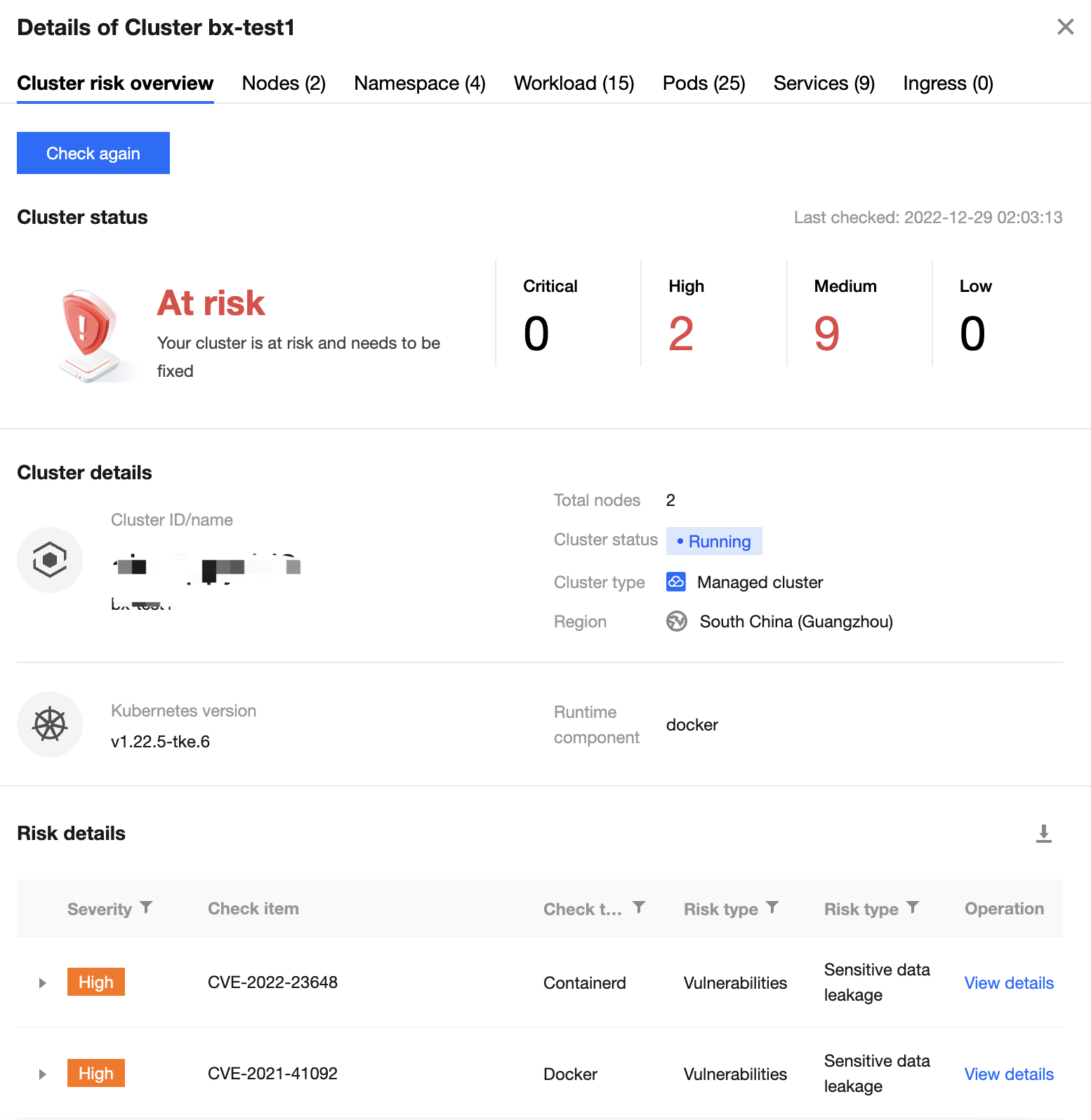The width and height of the screenshot is (1091, 1120).
Task: Click the Kubernetes version wheel icon
Action: point(50,725)
